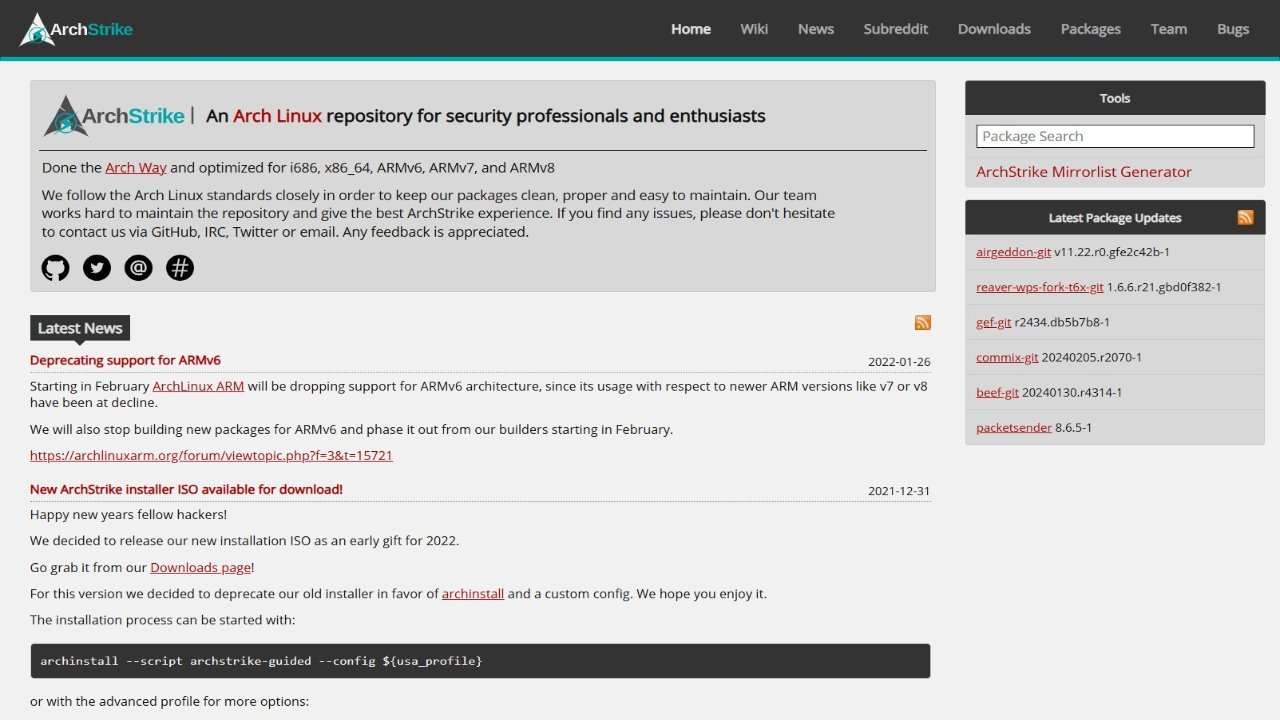Open the Bugs menu item

tap(1233, 29)
